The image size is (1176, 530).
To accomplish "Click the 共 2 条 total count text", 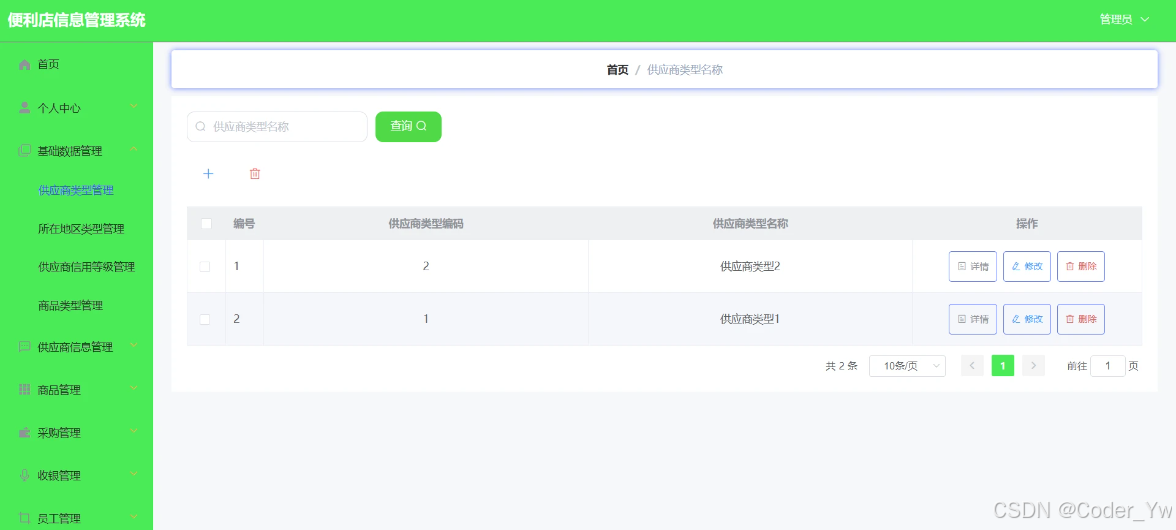I will coord(842,366).
